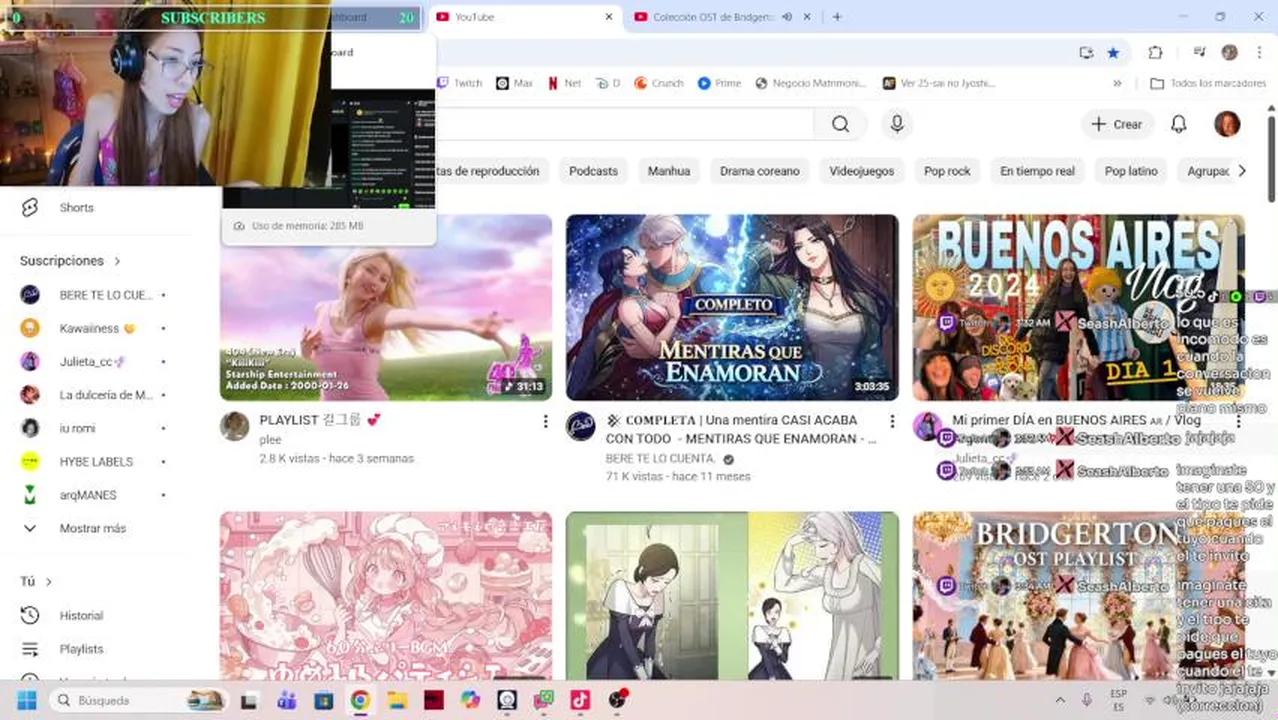Mute the Bridgerton tab audio icon
The image size is (1278, 720).
[787, 17]
